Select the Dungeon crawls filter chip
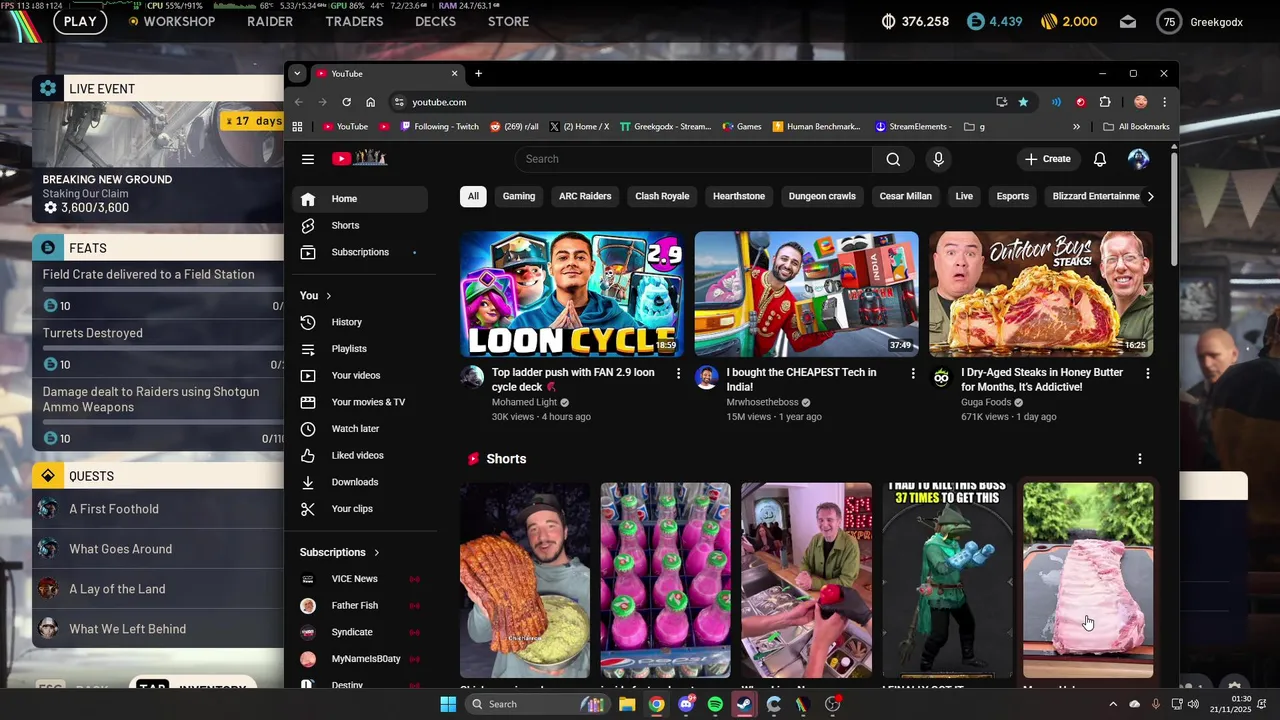 (x=822, y=196)
